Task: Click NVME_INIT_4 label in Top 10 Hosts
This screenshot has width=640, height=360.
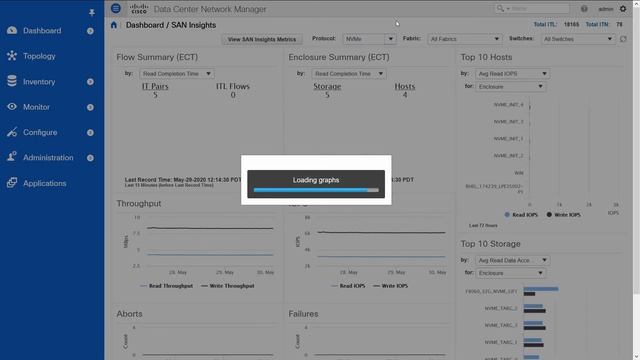Action: coord(508,104)
